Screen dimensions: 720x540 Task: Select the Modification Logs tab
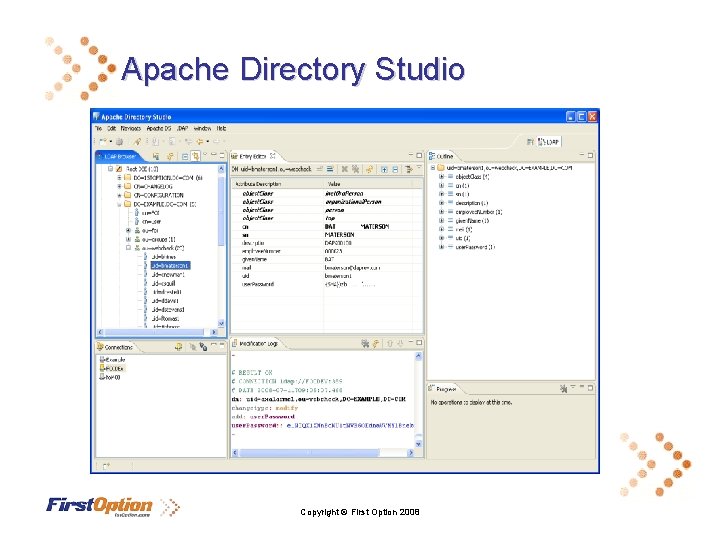point(255,343)
